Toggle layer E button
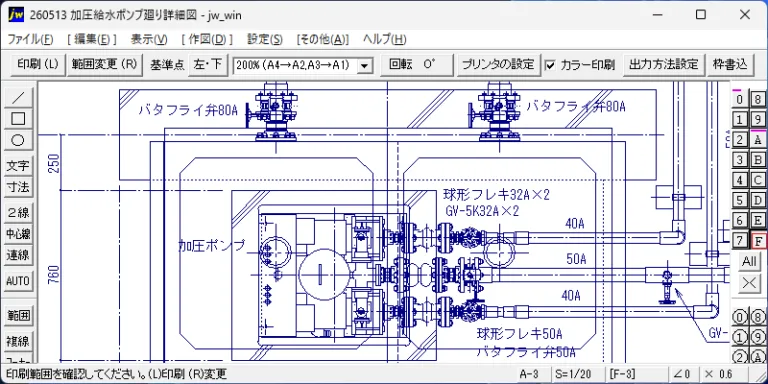Viewport: 768px width, 384px height. click(758, 220)
